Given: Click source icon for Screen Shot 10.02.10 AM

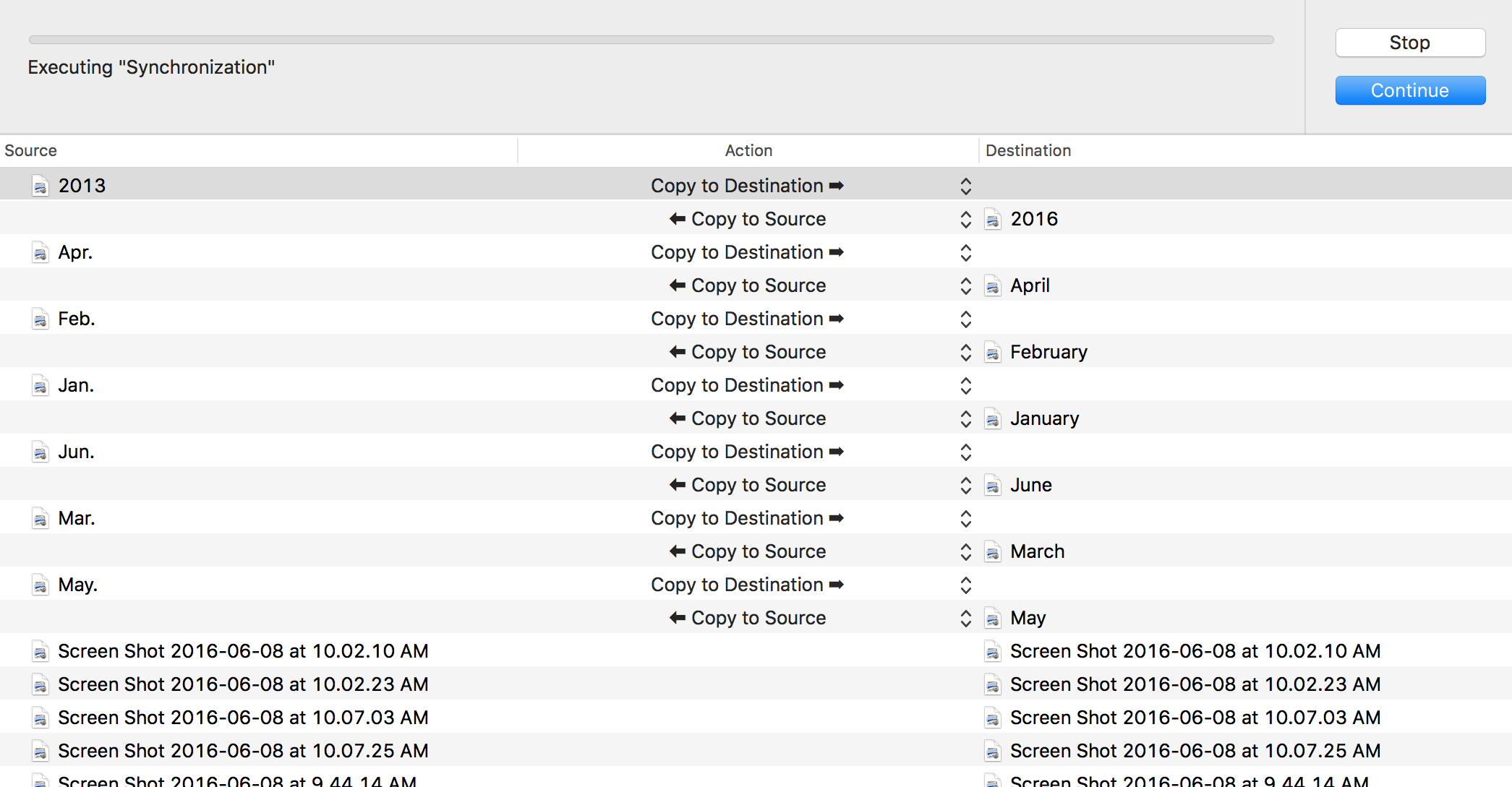Looking at the screenshot, I should 40,651.
